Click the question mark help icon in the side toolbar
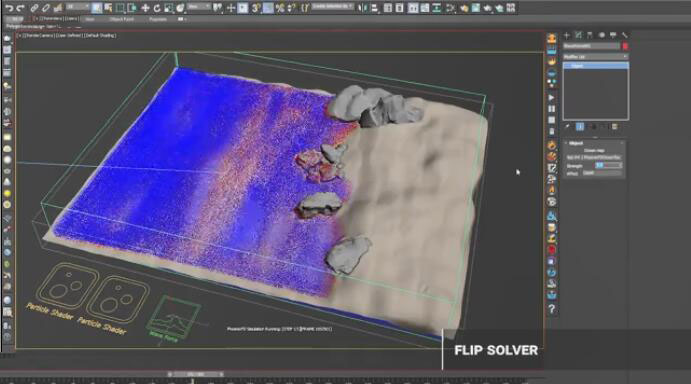Viewport: 691px width, 384px height. coord(551,309)
